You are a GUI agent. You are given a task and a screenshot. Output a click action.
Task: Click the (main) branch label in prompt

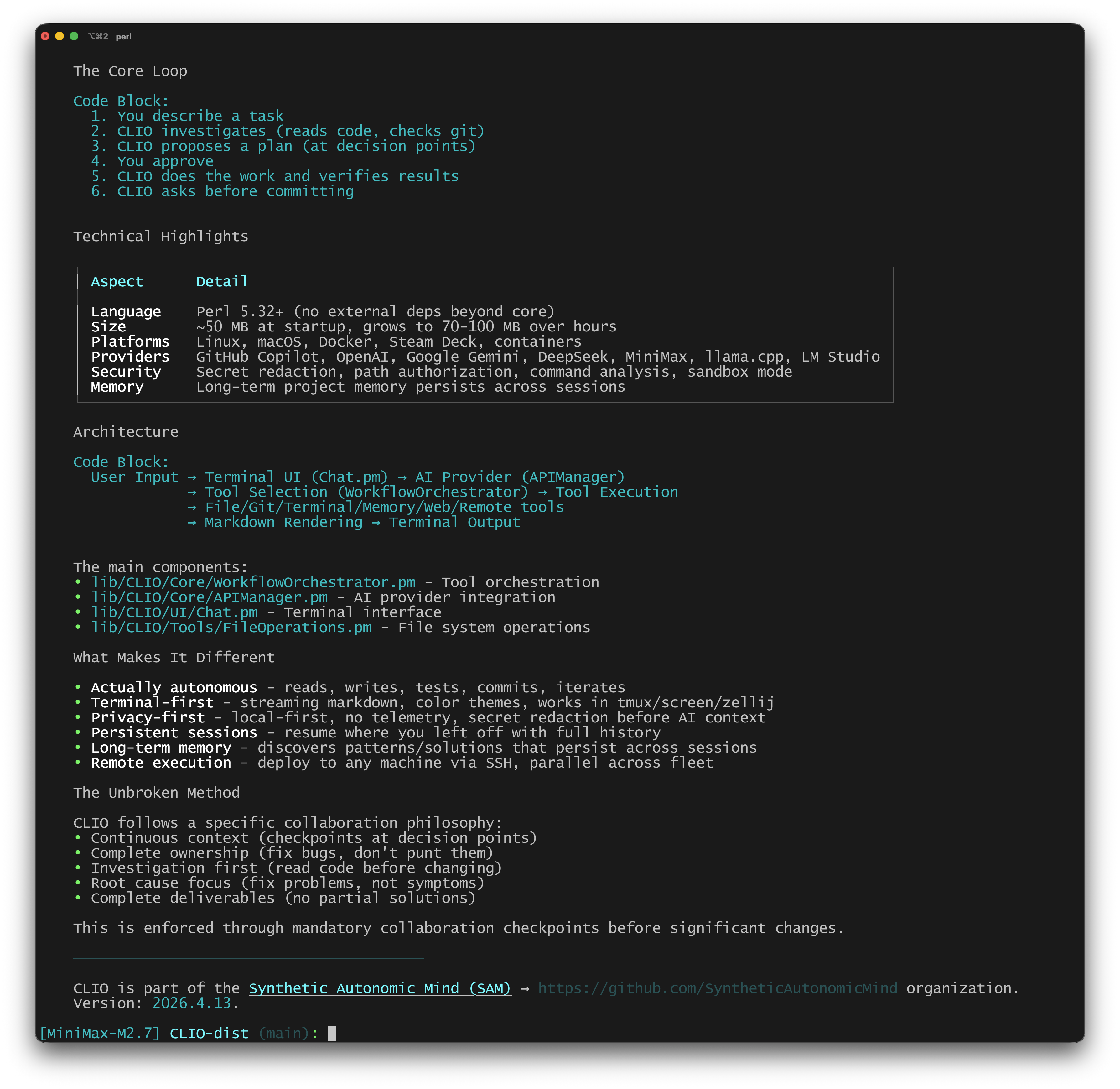coord(283,1033)
